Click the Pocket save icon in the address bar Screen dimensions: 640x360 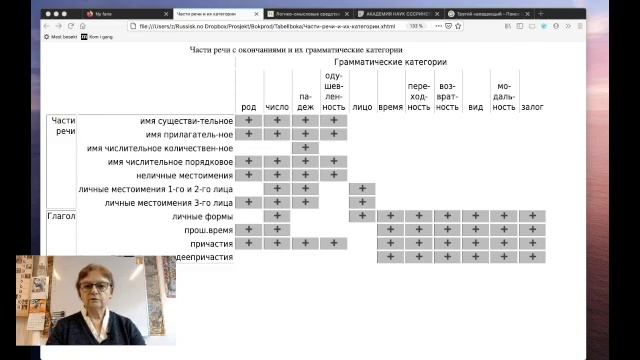pyautogui.click(x=448, y=26)
